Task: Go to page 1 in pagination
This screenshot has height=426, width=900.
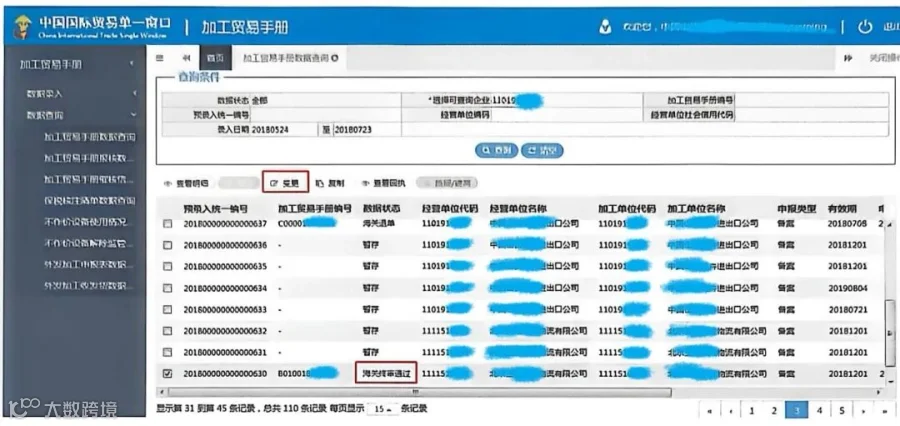Action: [x=751, y=410]
